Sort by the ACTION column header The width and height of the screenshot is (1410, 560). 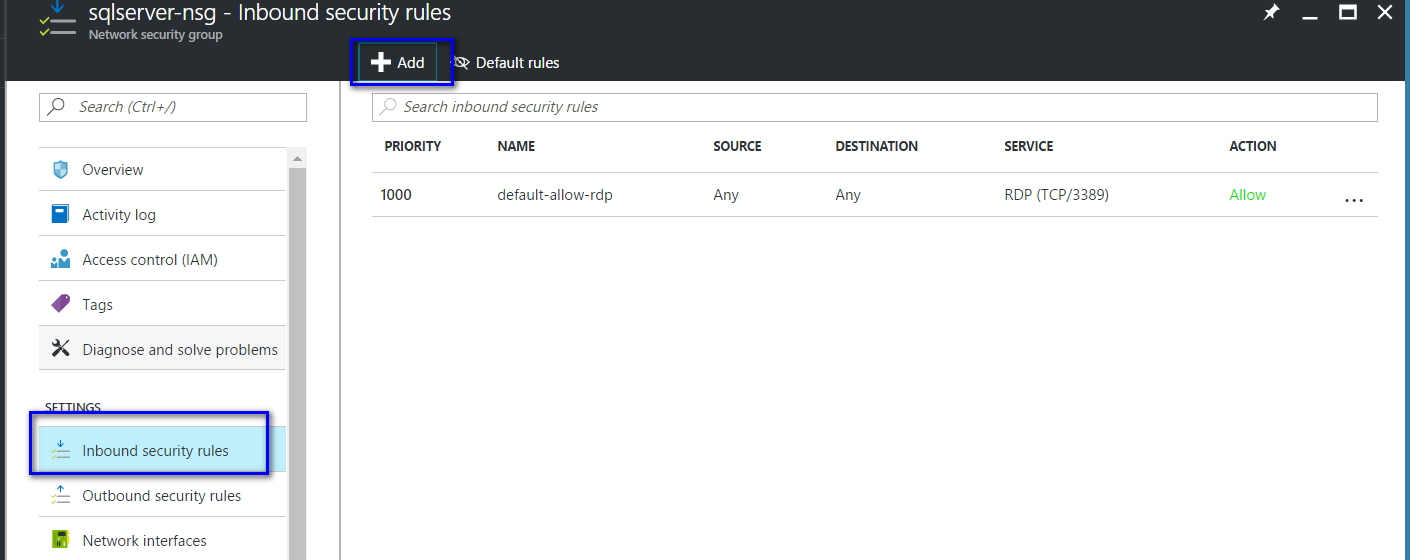(1253, 146)
